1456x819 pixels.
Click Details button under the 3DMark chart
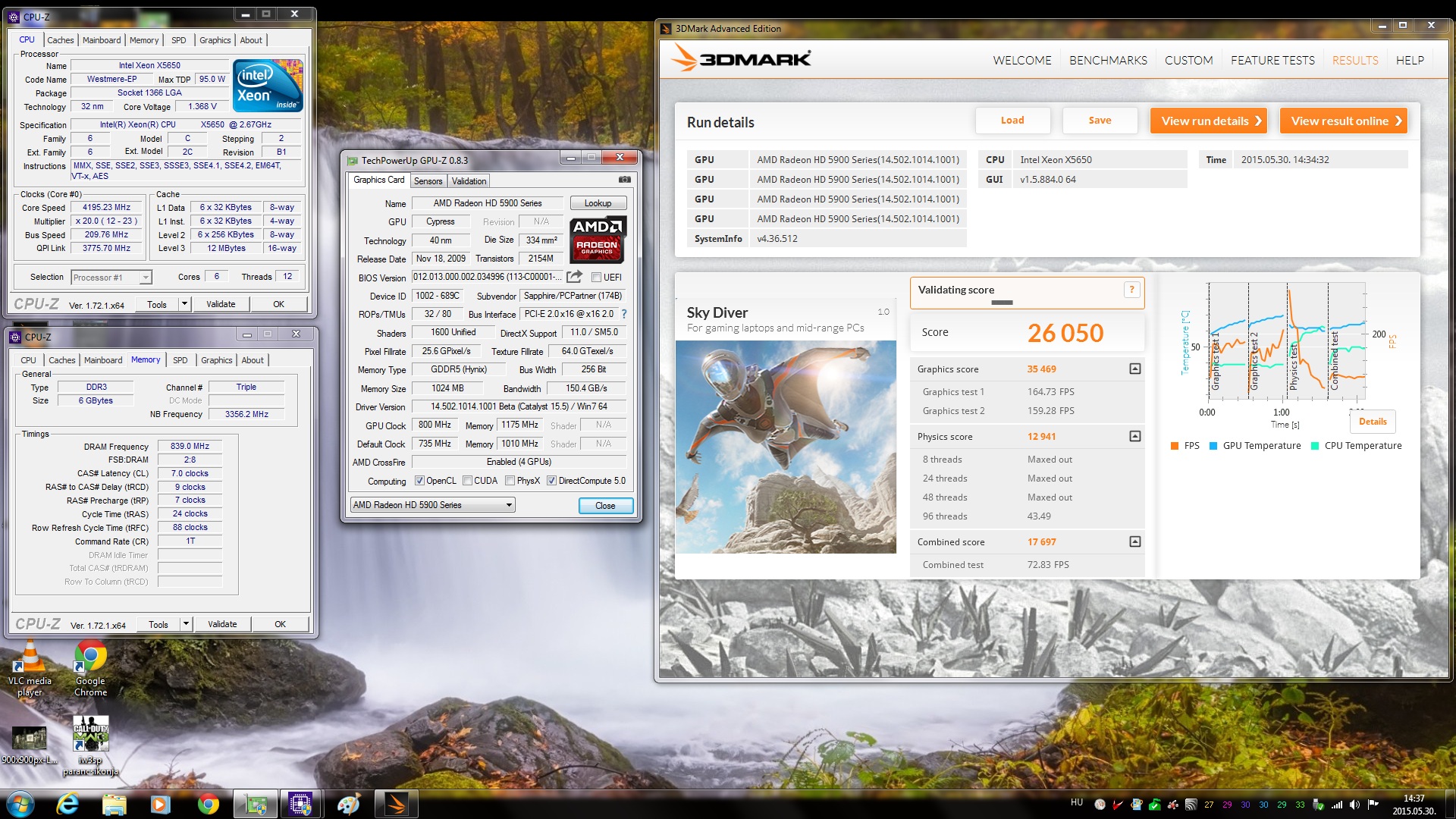pos(1373,422)
